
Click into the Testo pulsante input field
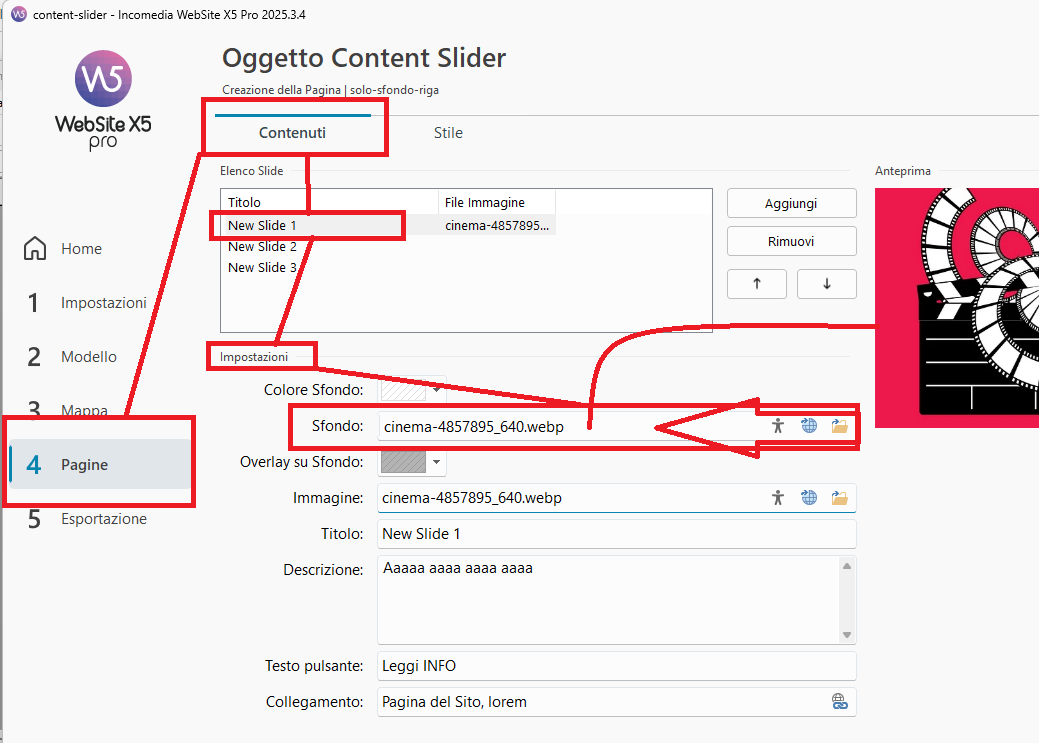(x=616, y=666)
